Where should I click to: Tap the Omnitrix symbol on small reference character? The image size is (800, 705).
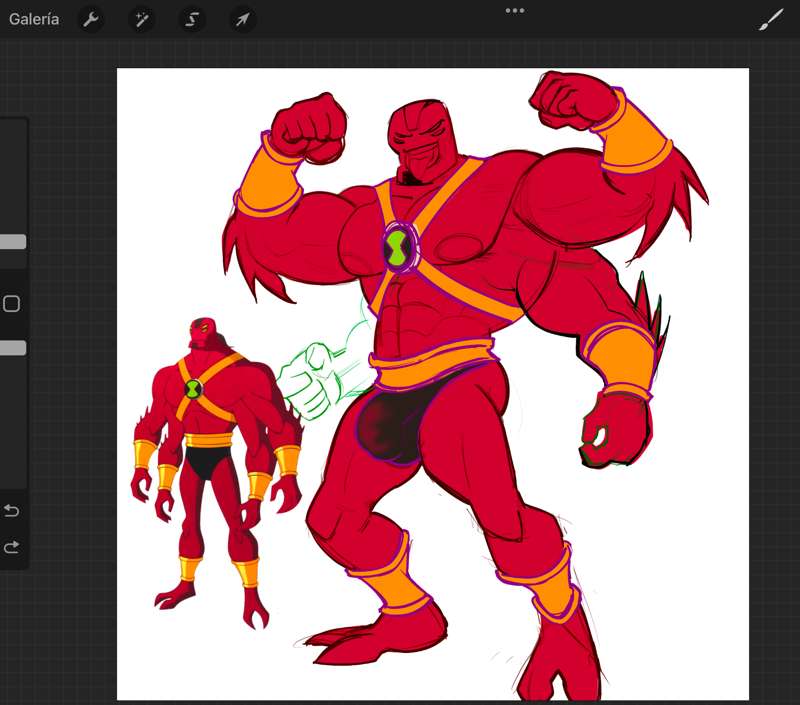click(x=192, y=388)
